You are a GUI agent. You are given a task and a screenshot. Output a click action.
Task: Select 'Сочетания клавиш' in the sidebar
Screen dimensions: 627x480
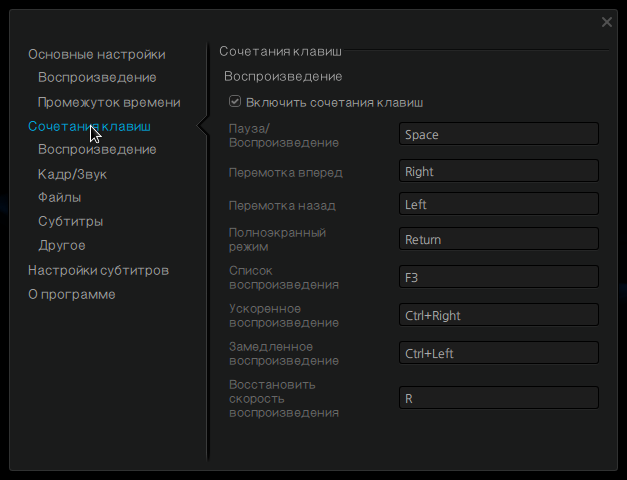(89, 126)
